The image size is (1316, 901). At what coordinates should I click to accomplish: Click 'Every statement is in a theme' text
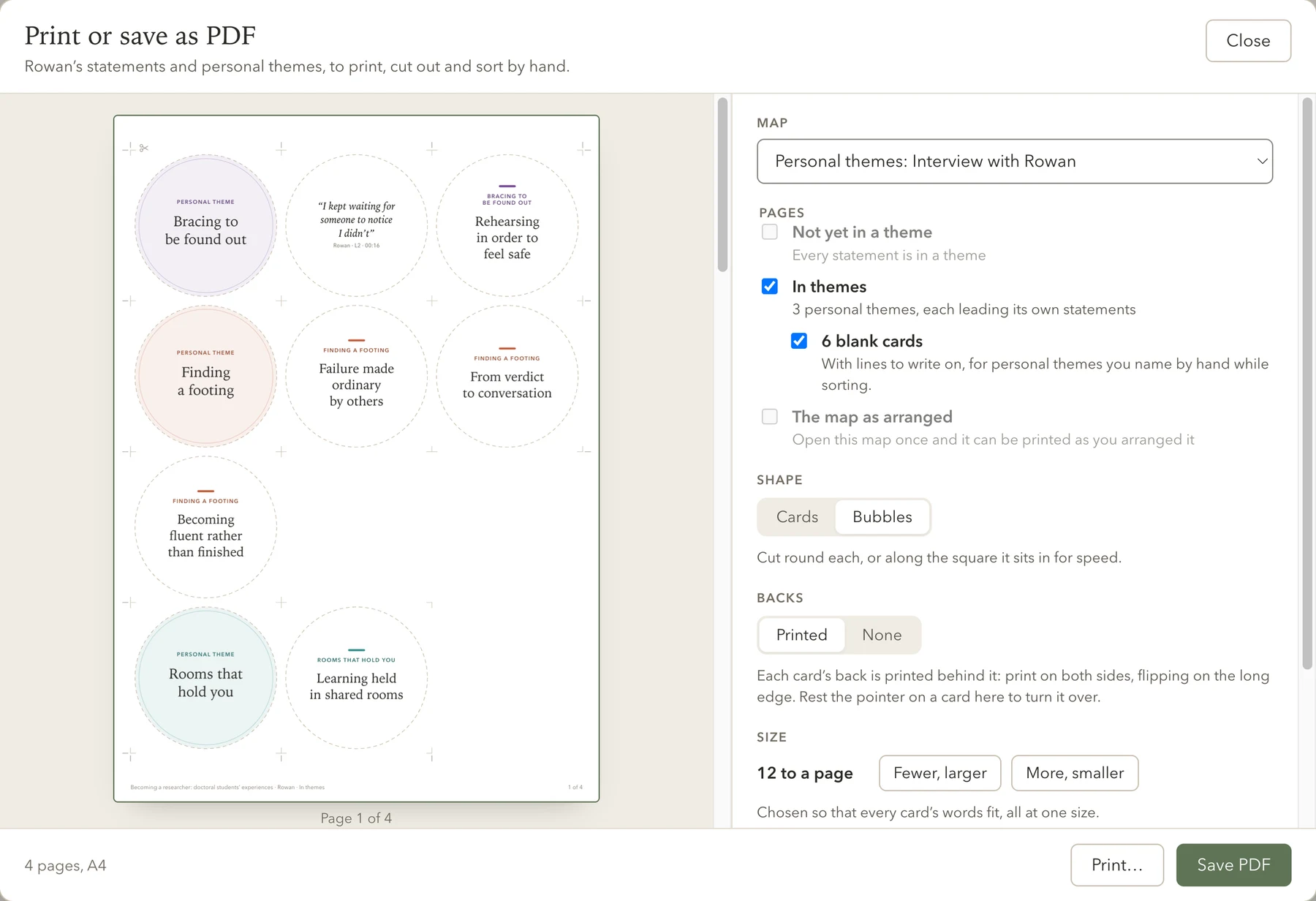coord(889,255)
